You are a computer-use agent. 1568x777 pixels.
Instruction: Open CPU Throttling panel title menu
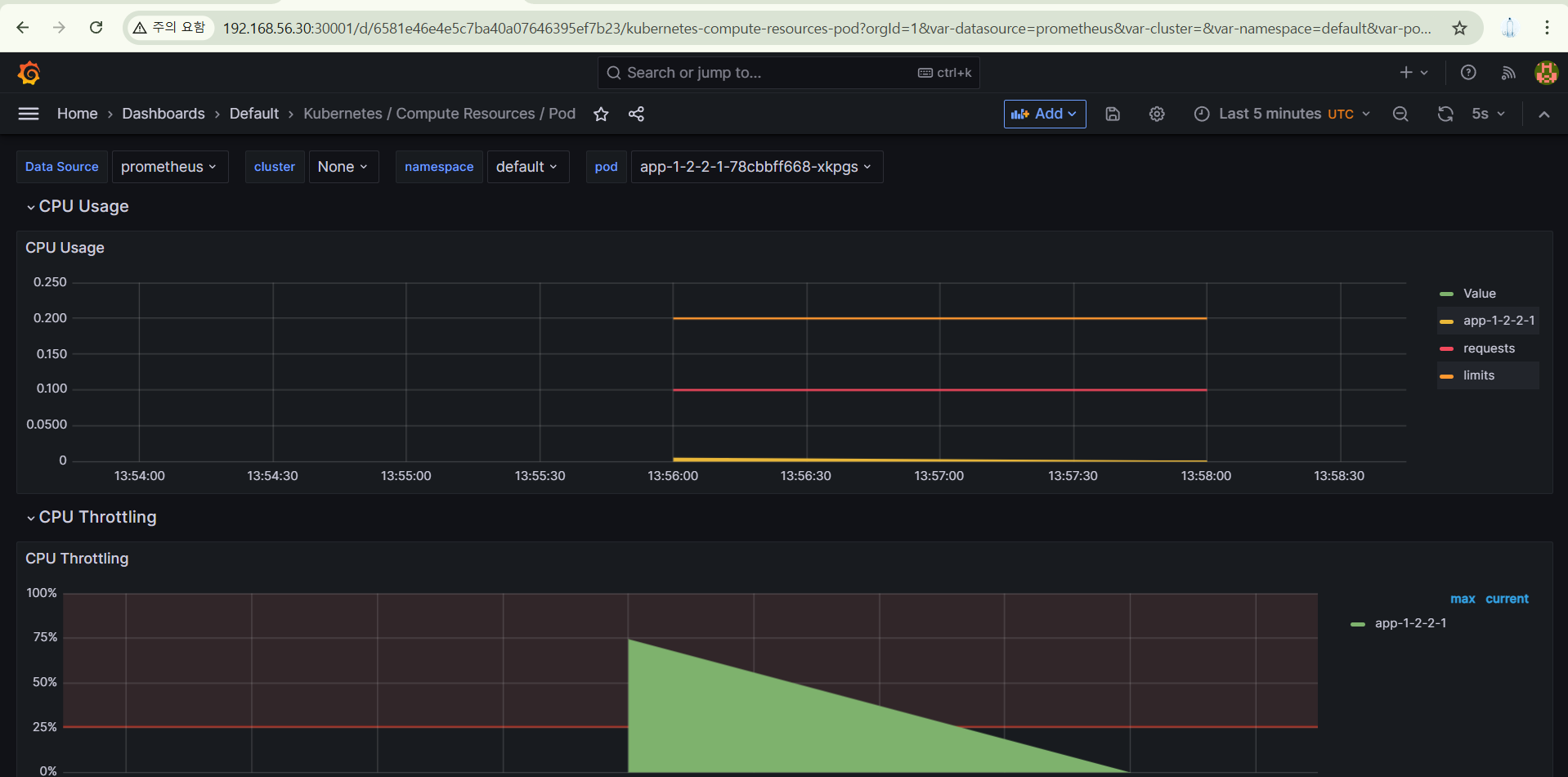tap(77, 559)
